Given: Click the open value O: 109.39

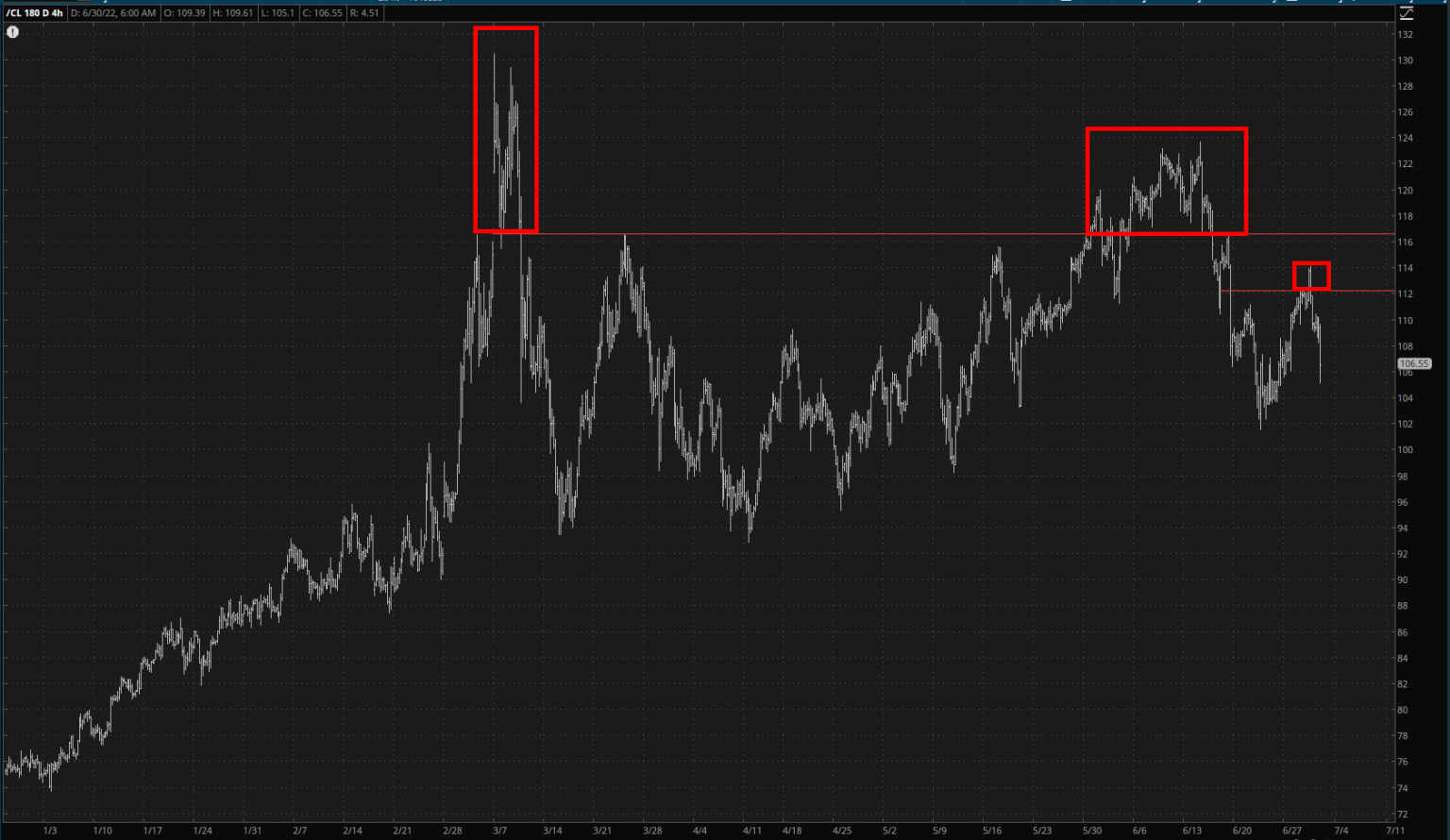Looking at the screenshot, I should point(184,13).
